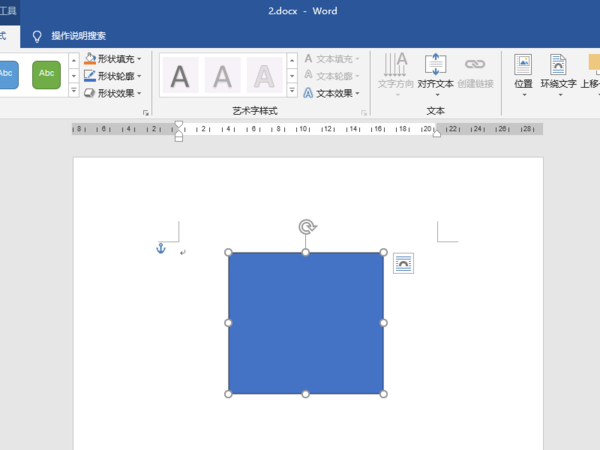Open the 形状效果 shape effects menu
This screenshot has width=600, height=450.
(113, 93)
